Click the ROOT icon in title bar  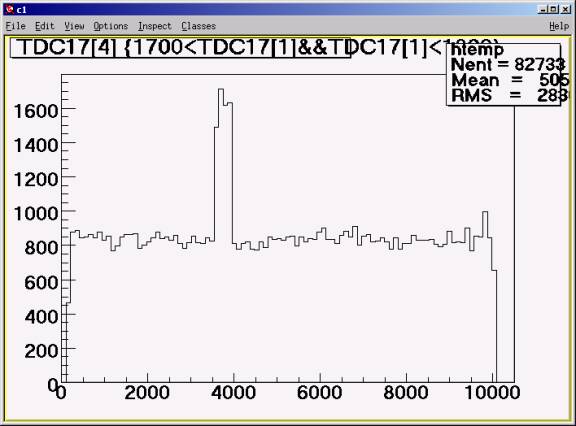pyautogui.click(x=10, y=9)
